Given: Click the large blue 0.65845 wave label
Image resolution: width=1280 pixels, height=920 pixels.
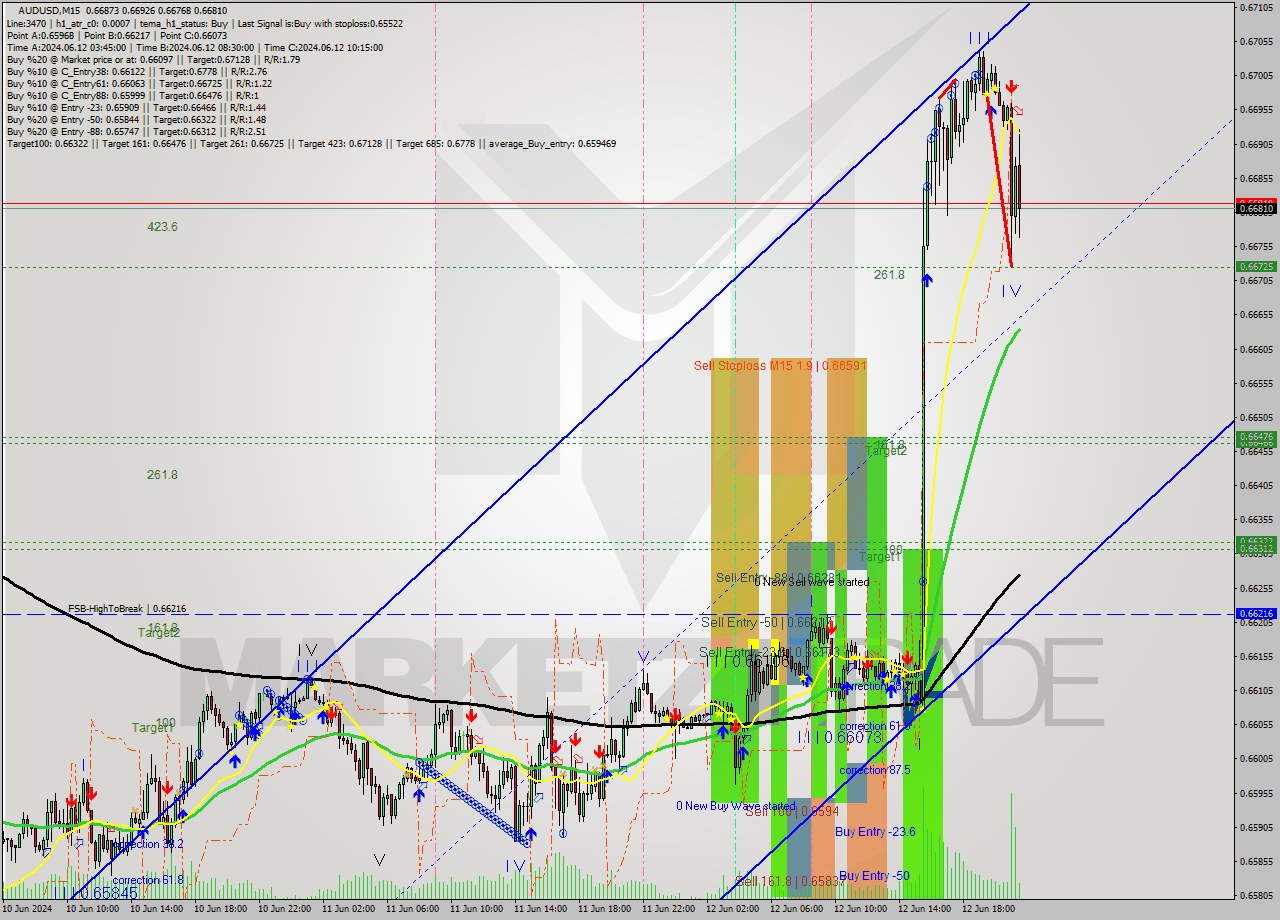Looking at the screenshot, I should 99,893.
